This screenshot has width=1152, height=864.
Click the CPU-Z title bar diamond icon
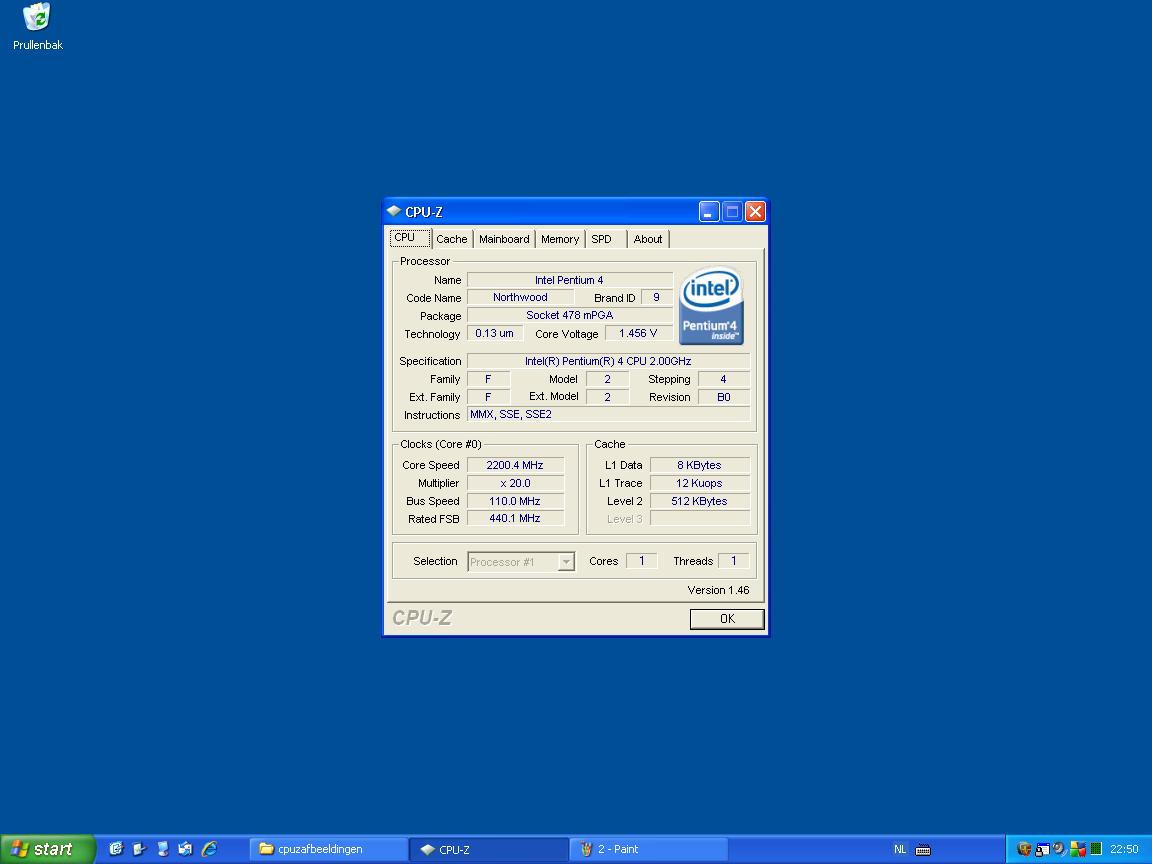(x=394, y=212)
